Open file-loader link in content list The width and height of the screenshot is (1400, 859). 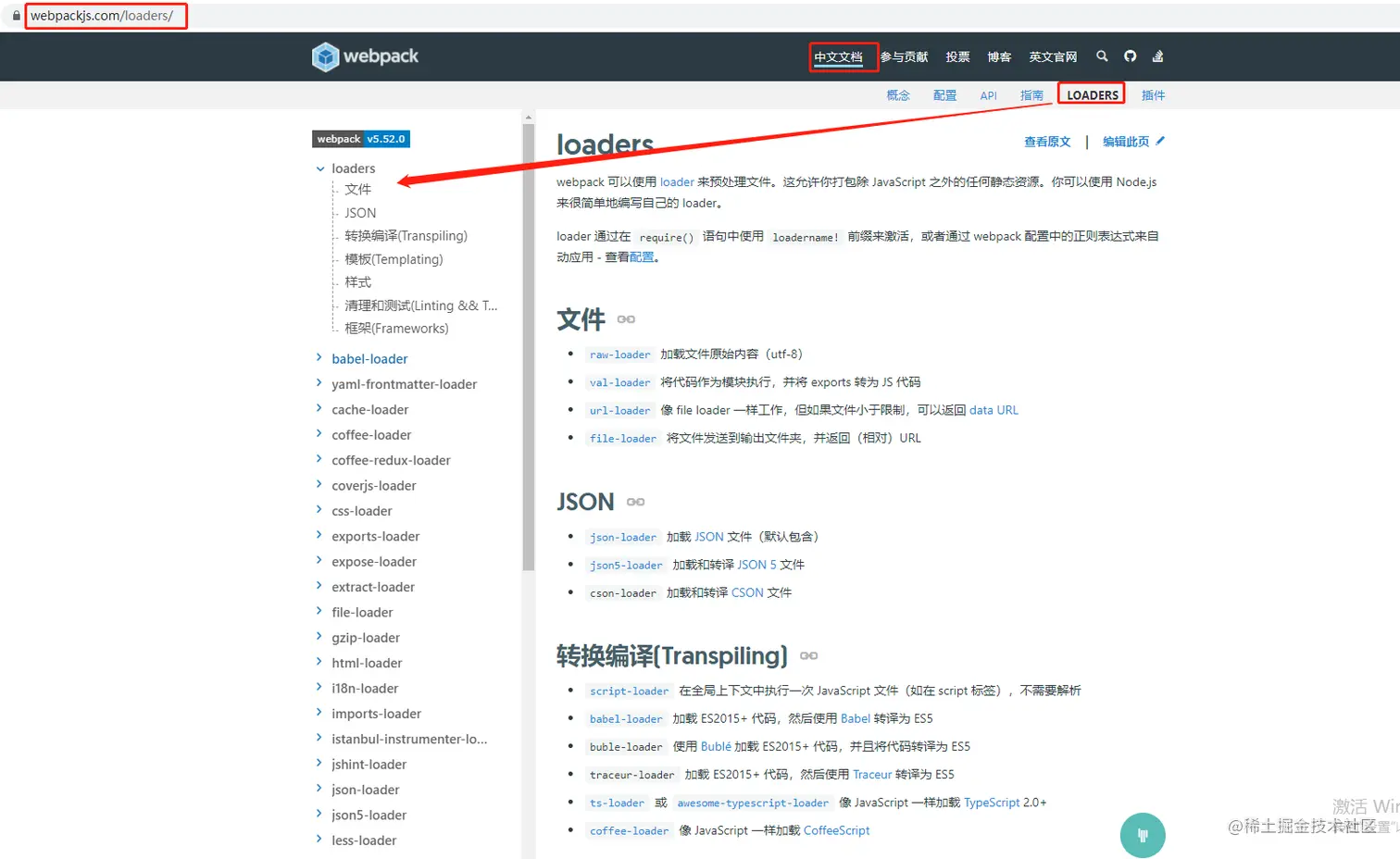(623, 438)
